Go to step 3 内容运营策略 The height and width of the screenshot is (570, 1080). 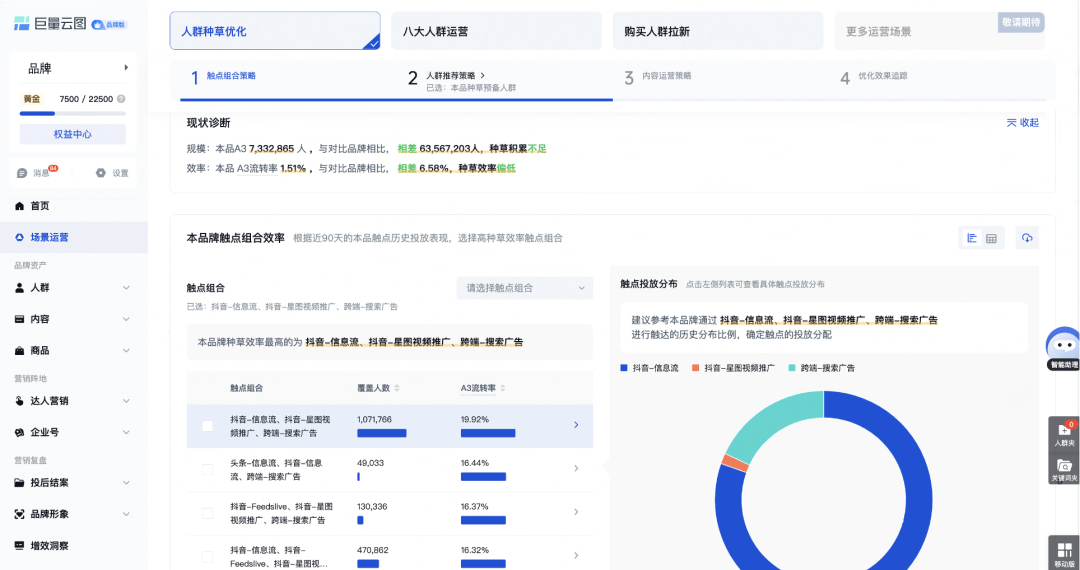click(658, 76)
